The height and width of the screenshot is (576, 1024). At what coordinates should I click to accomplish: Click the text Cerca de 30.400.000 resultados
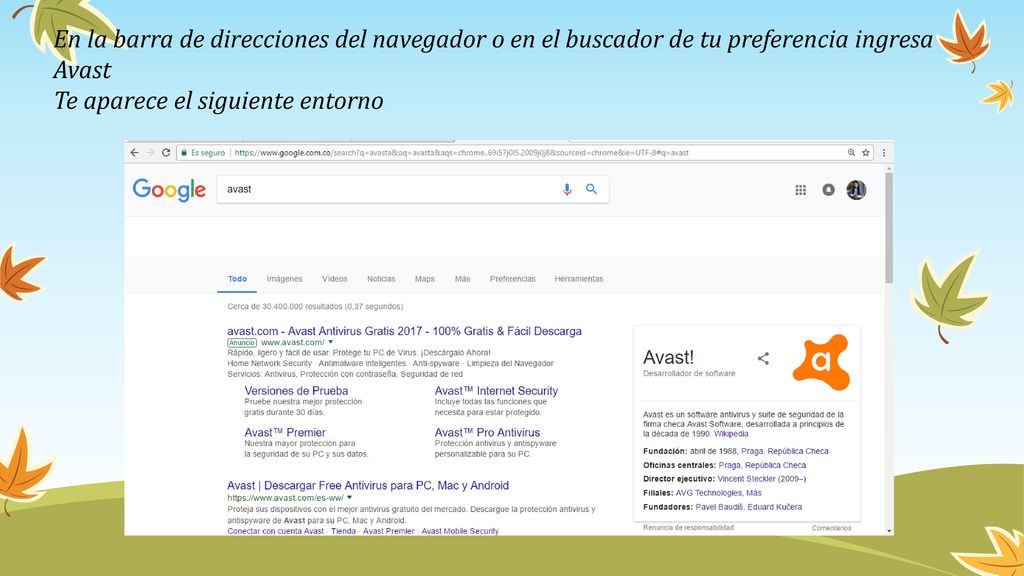tap(285, 306)
